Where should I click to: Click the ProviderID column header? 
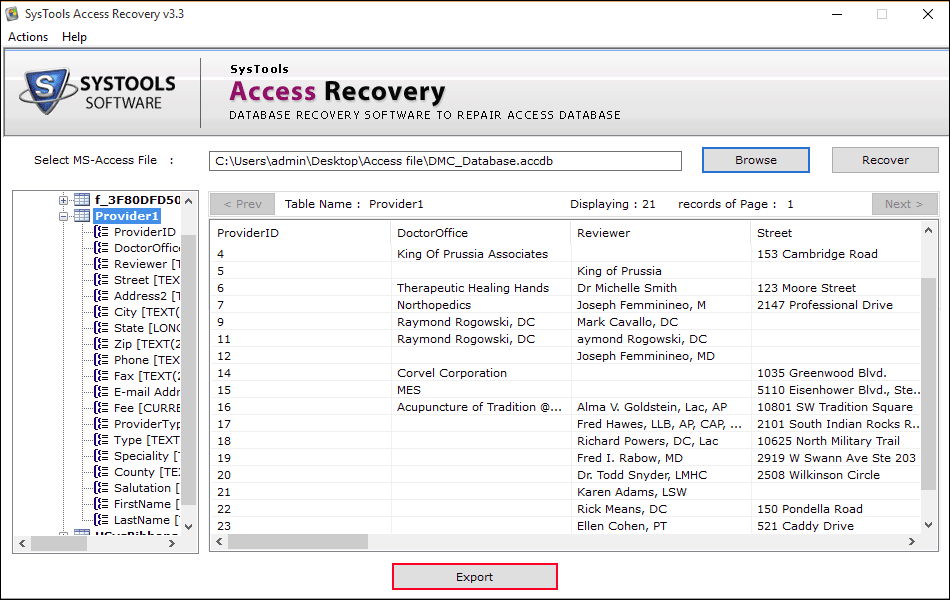click(x=301, y=233)
